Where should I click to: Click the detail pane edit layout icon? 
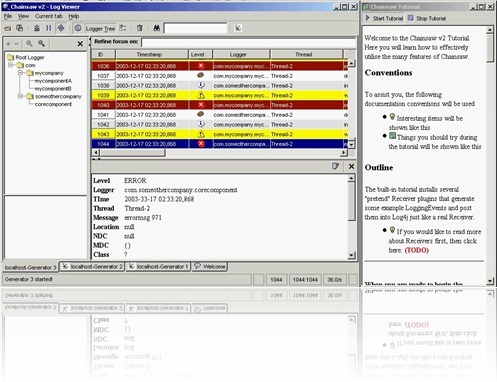pyautogui.click(x=335, y=166)
